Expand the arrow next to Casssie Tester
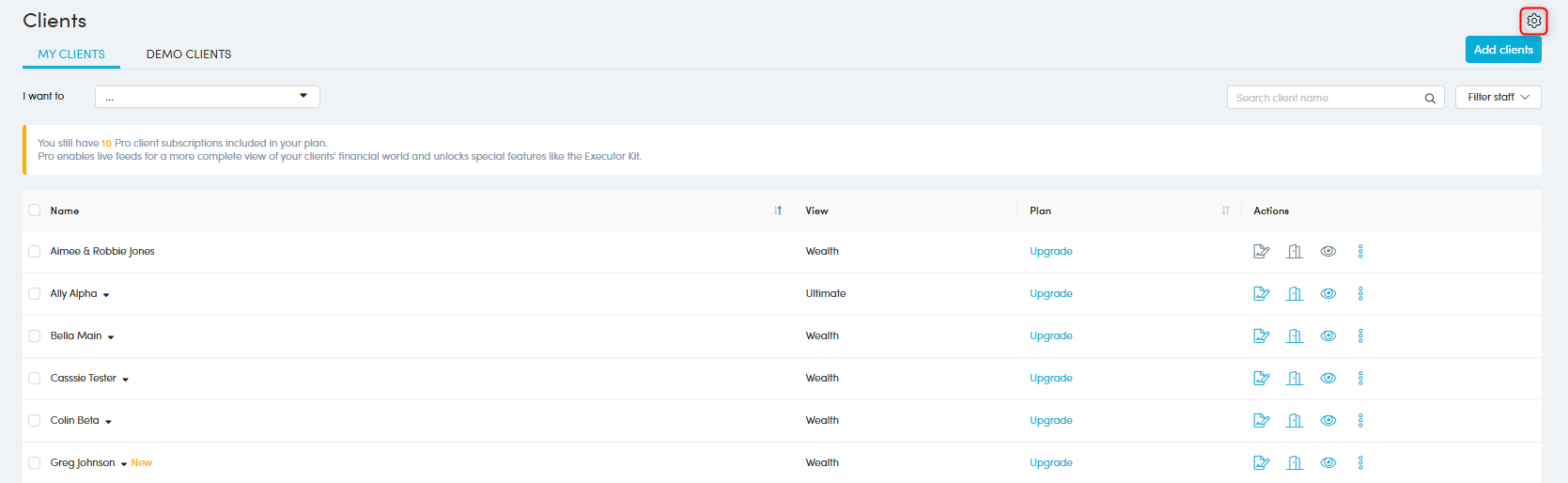This screenshot has height=483, width=1568. pyautogui.click(x=125, y=380)
